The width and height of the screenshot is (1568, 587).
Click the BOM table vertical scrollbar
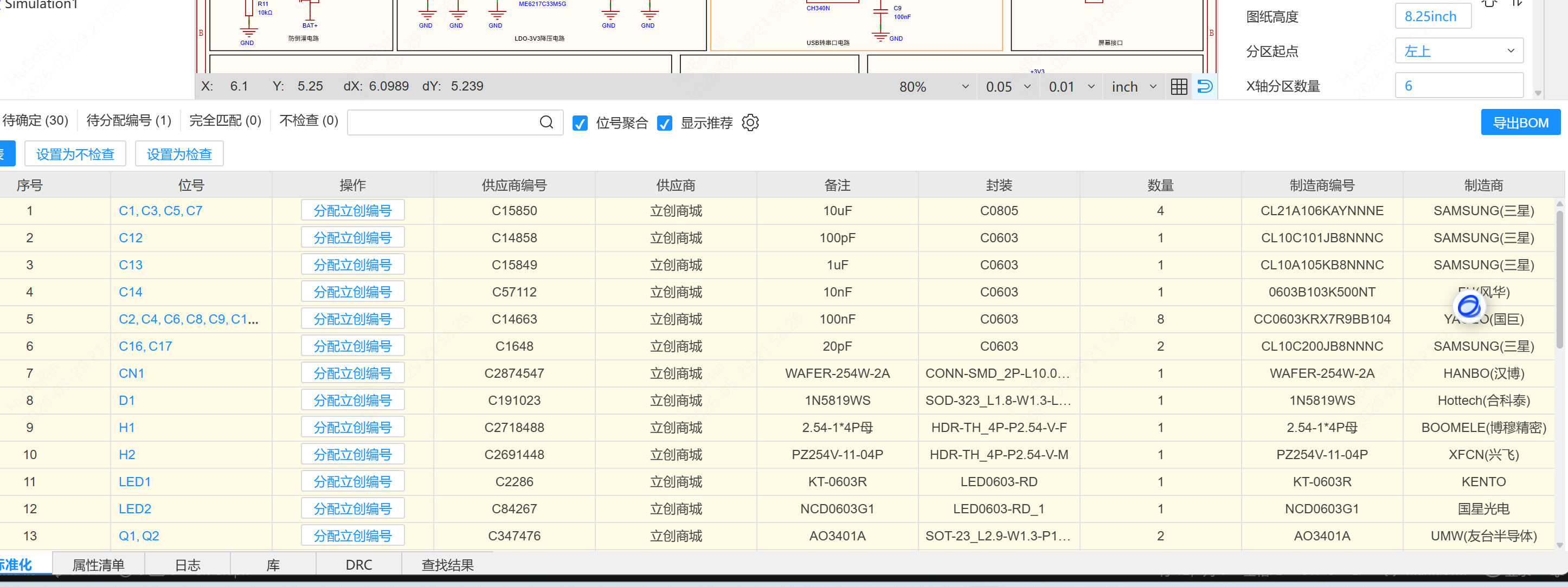pyautogui.click(x=1559, y=280)
